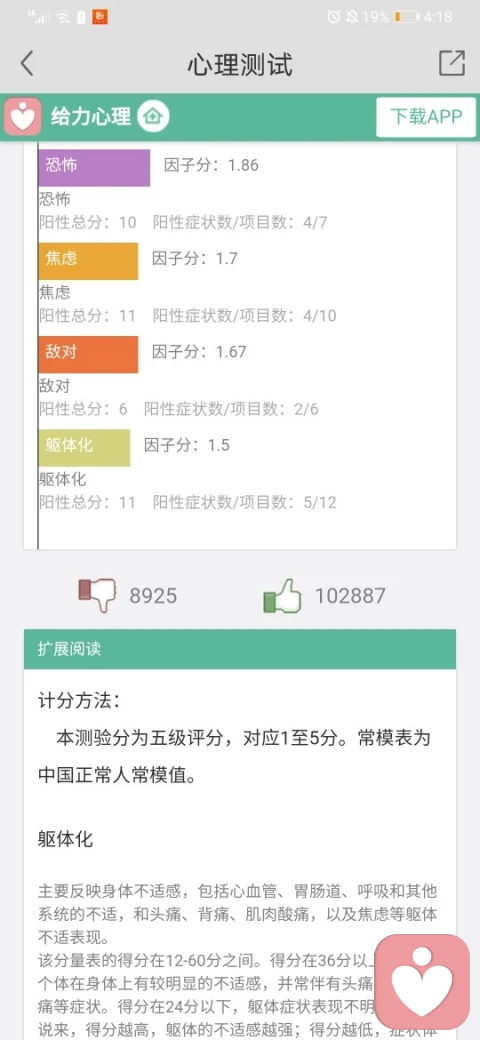The width and height of the screenshot is (480, 1040).
Task: Tap the 心理测试 page title
Action: point(240,64)
